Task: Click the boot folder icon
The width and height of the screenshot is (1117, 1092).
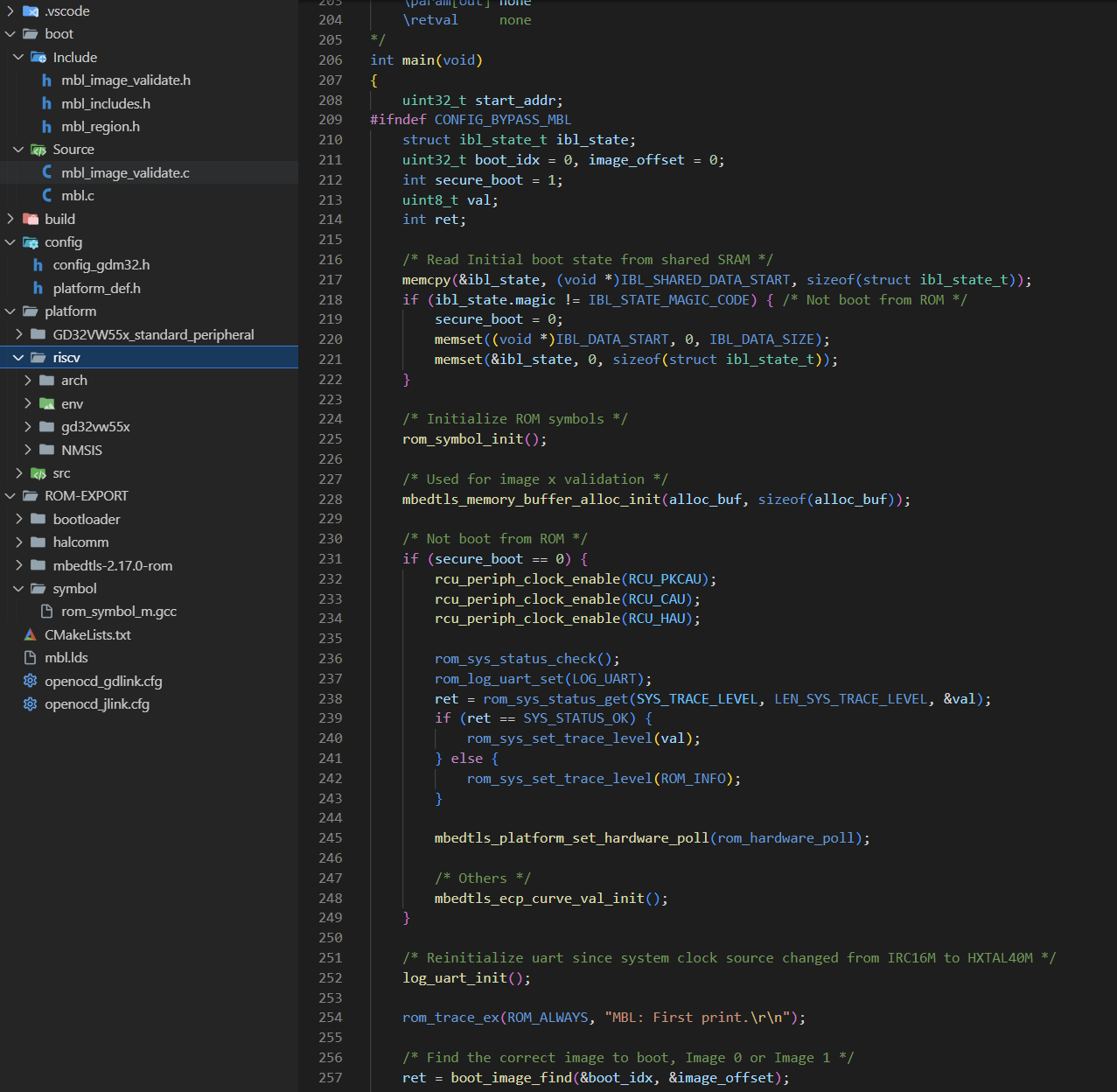Action: point(31,34)
